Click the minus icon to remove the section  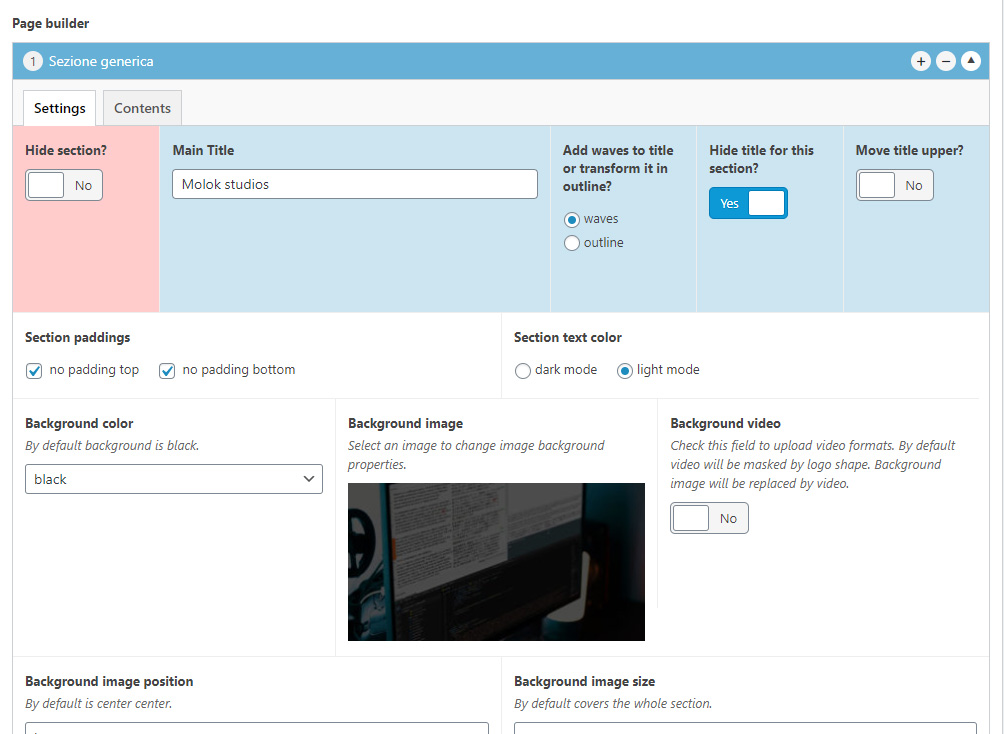(946, 62)
